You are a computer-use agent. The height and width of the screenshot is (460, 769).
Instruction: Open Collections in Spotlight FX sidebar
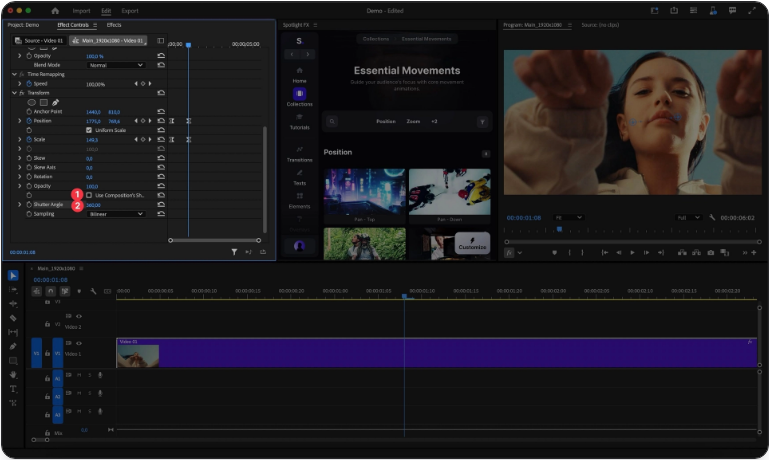click(299, 97)
